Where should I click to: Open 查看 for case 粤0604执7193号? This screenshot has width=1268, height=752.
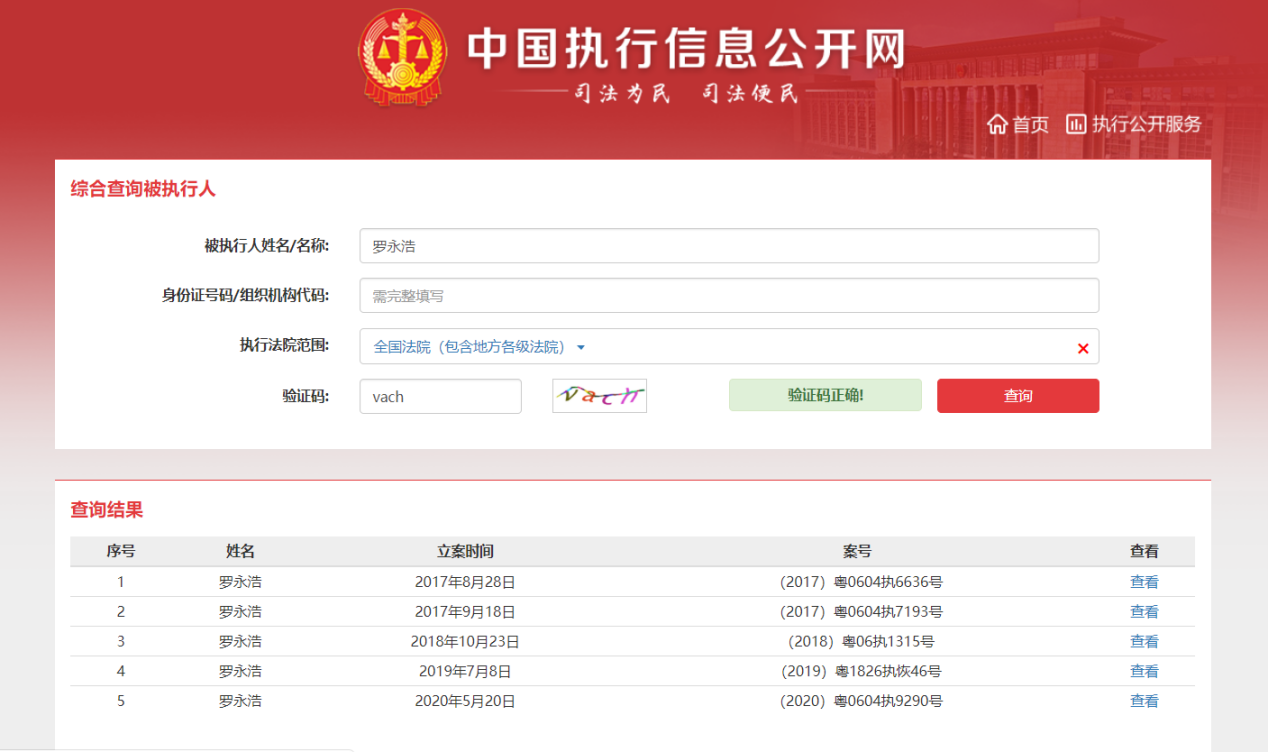1144,612
